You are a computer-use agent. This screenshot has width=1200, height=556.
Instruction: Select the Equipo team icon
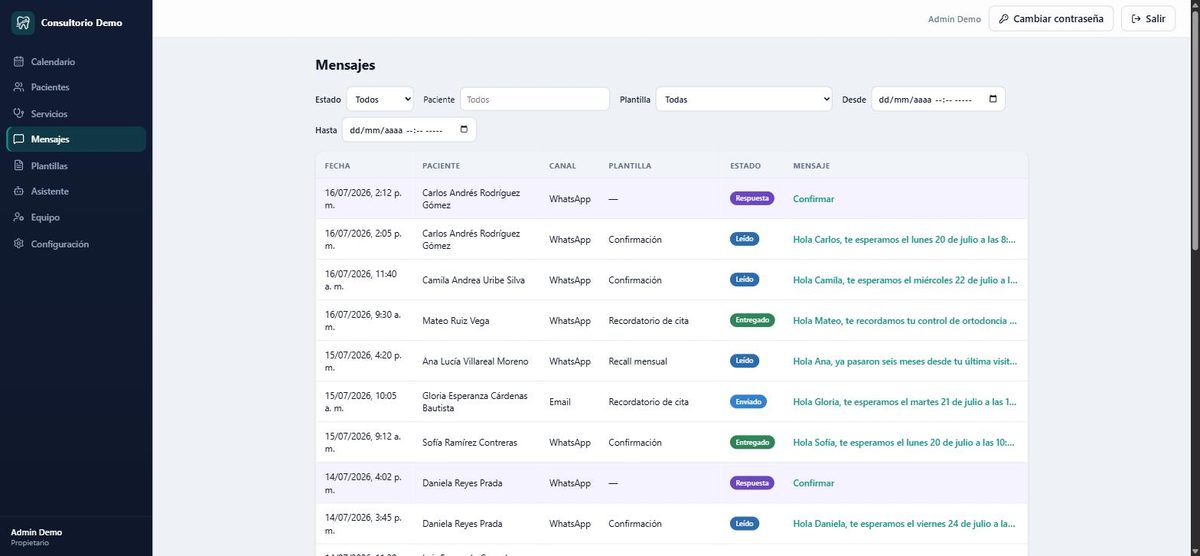click(19, 217)
